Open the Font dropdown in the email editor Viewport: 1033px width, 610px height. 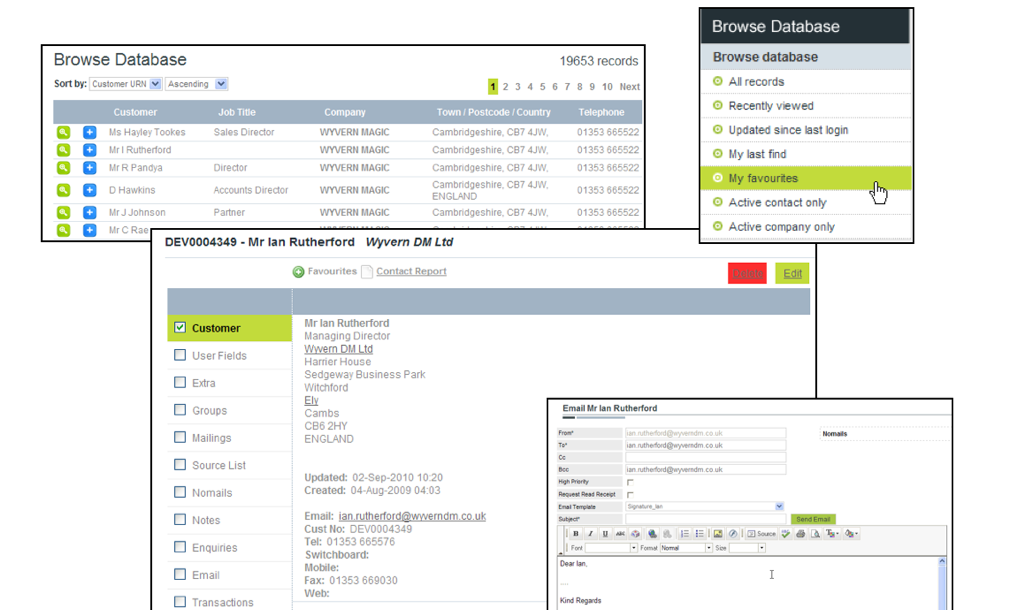click(x=611, y=548)
